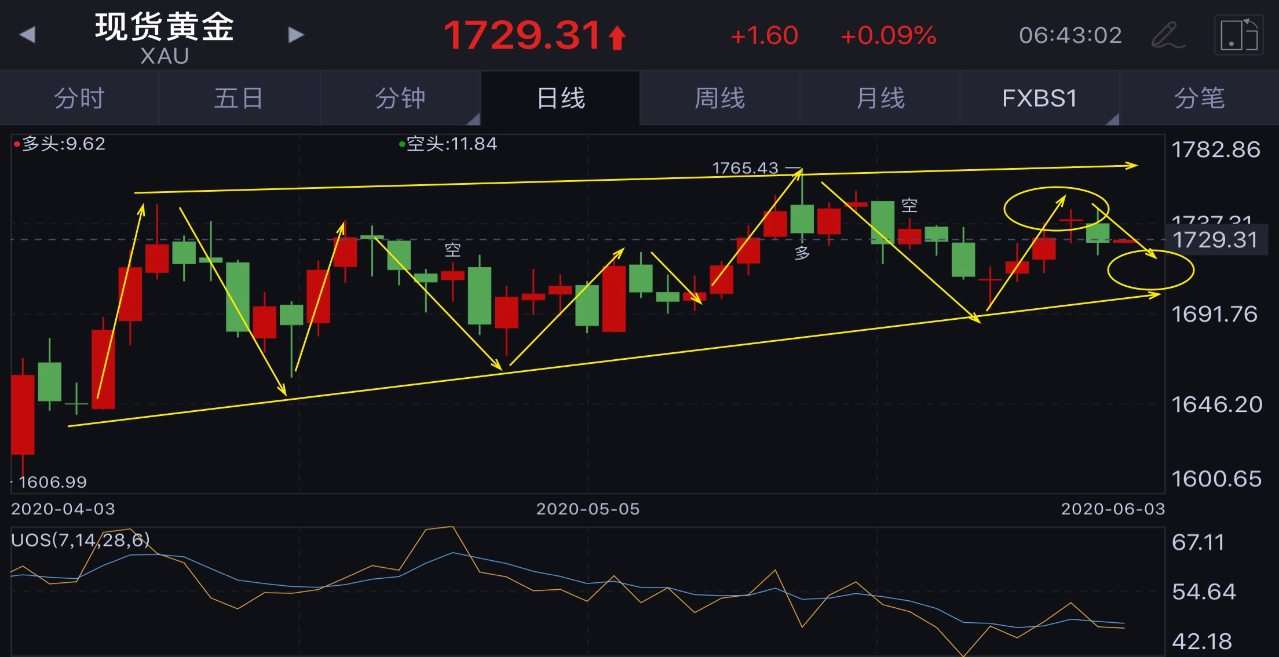This screenshot has height=657, width=1279.
Task: Go to next instrument with right arrow
Action: pos(296,35)
